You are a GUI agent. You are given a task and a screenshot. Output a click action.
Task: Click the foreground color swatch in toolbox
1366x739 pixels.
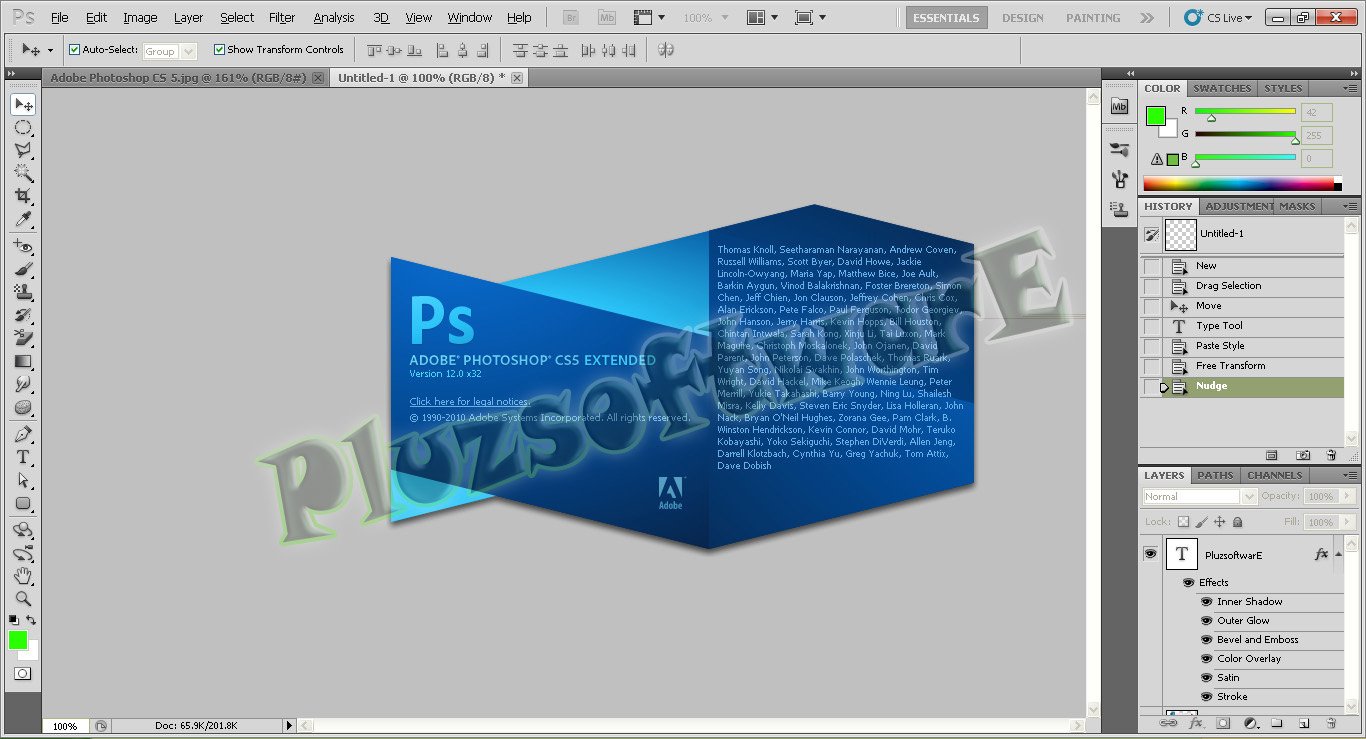tap(18, 640)
